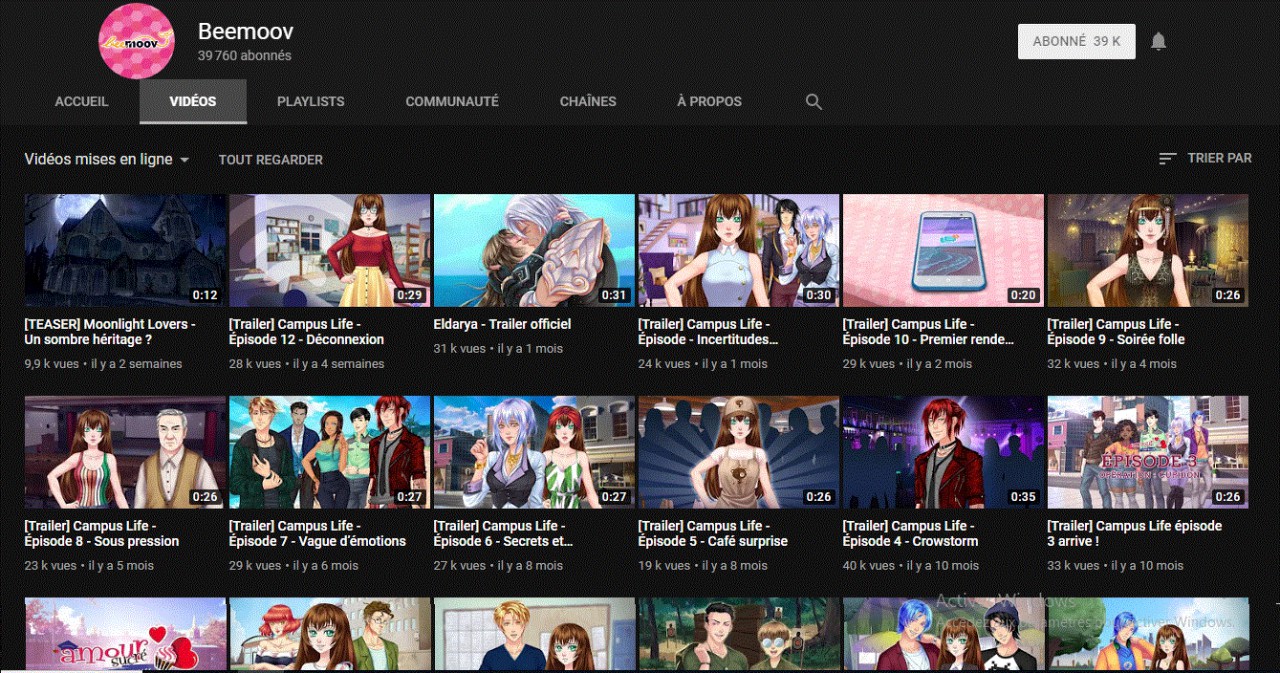Play the Épisode 9 Soirée folle thumbnail
The width and height of the screenshot is (1280, 673).
pyautogui.click(x=1148, y=250)
